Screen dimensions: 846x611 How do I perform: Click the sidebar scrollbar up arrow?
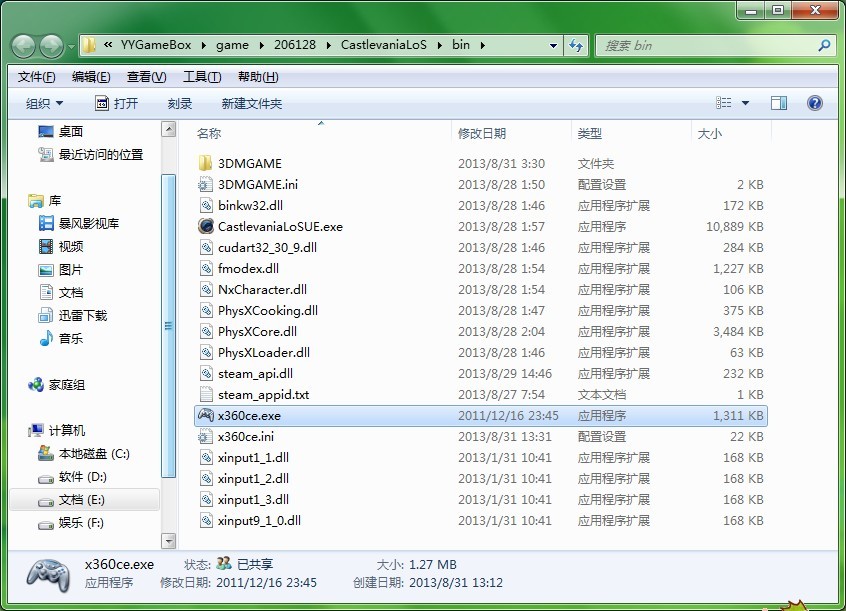pyautogui.click(x=169, y=130)
